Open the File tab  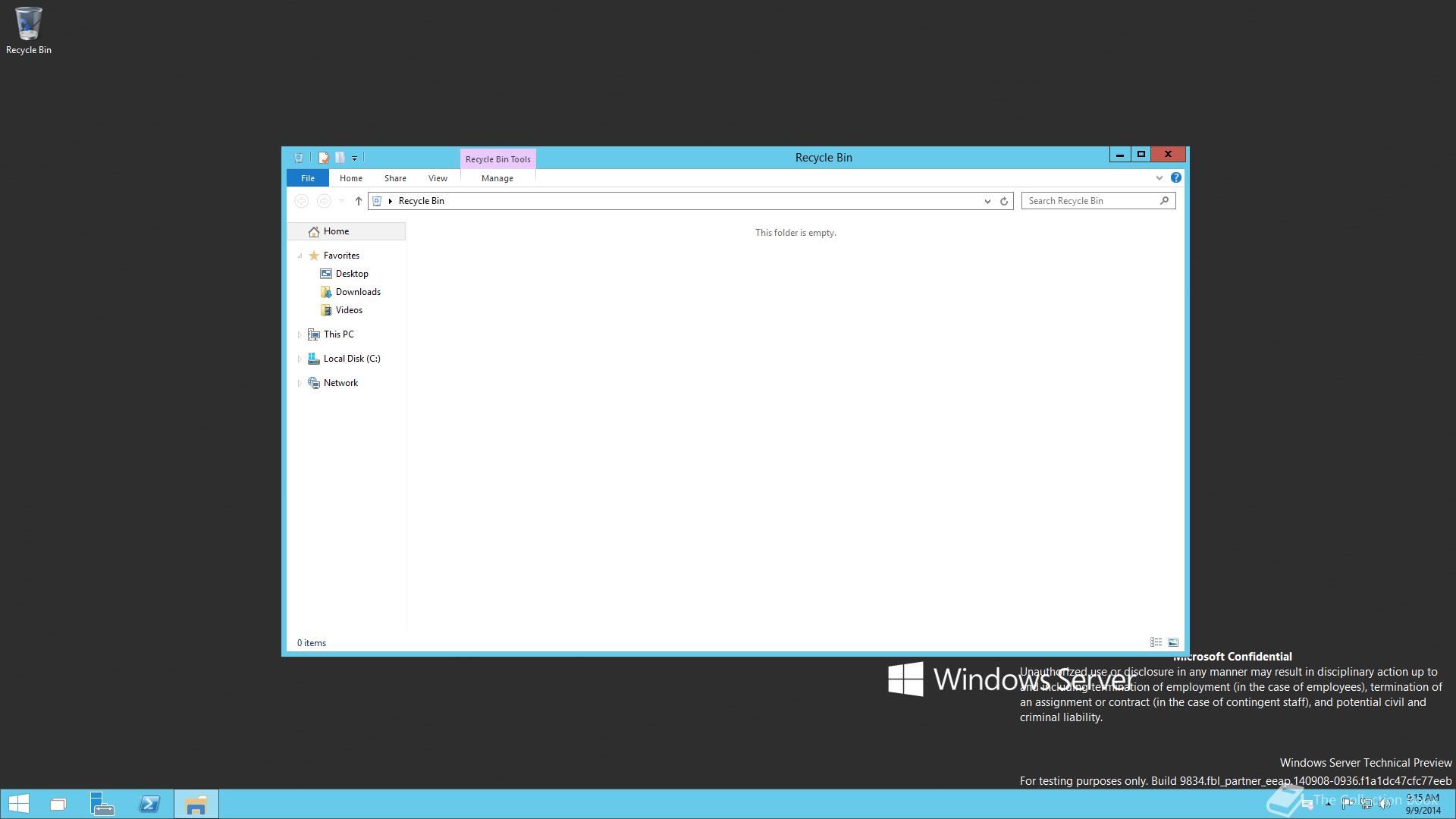click(x=307, y=178)
